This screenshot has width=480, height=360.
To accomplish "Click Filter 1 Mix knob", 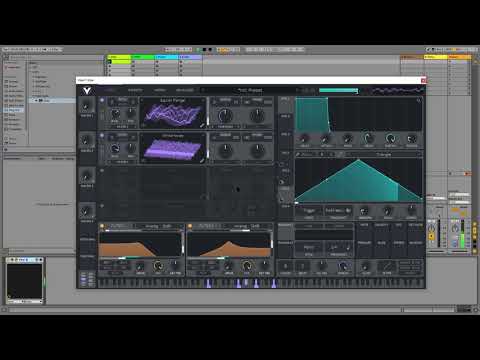I will [x=158, y=266].
